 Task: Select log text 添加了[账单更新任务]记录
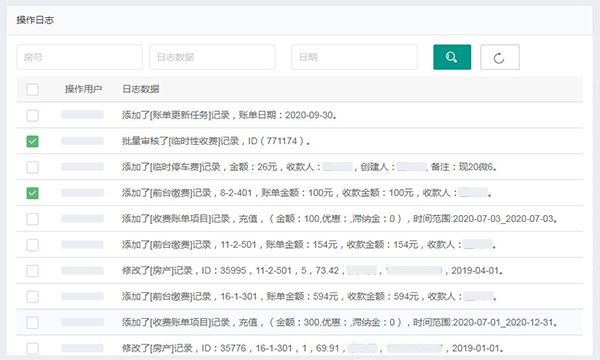point(230,115)
